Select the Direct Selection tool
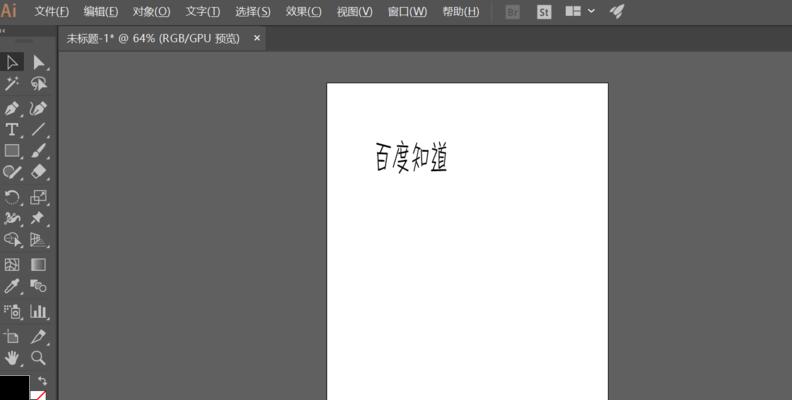The width and height of the screenshot is (792, 400). [39, 62]
